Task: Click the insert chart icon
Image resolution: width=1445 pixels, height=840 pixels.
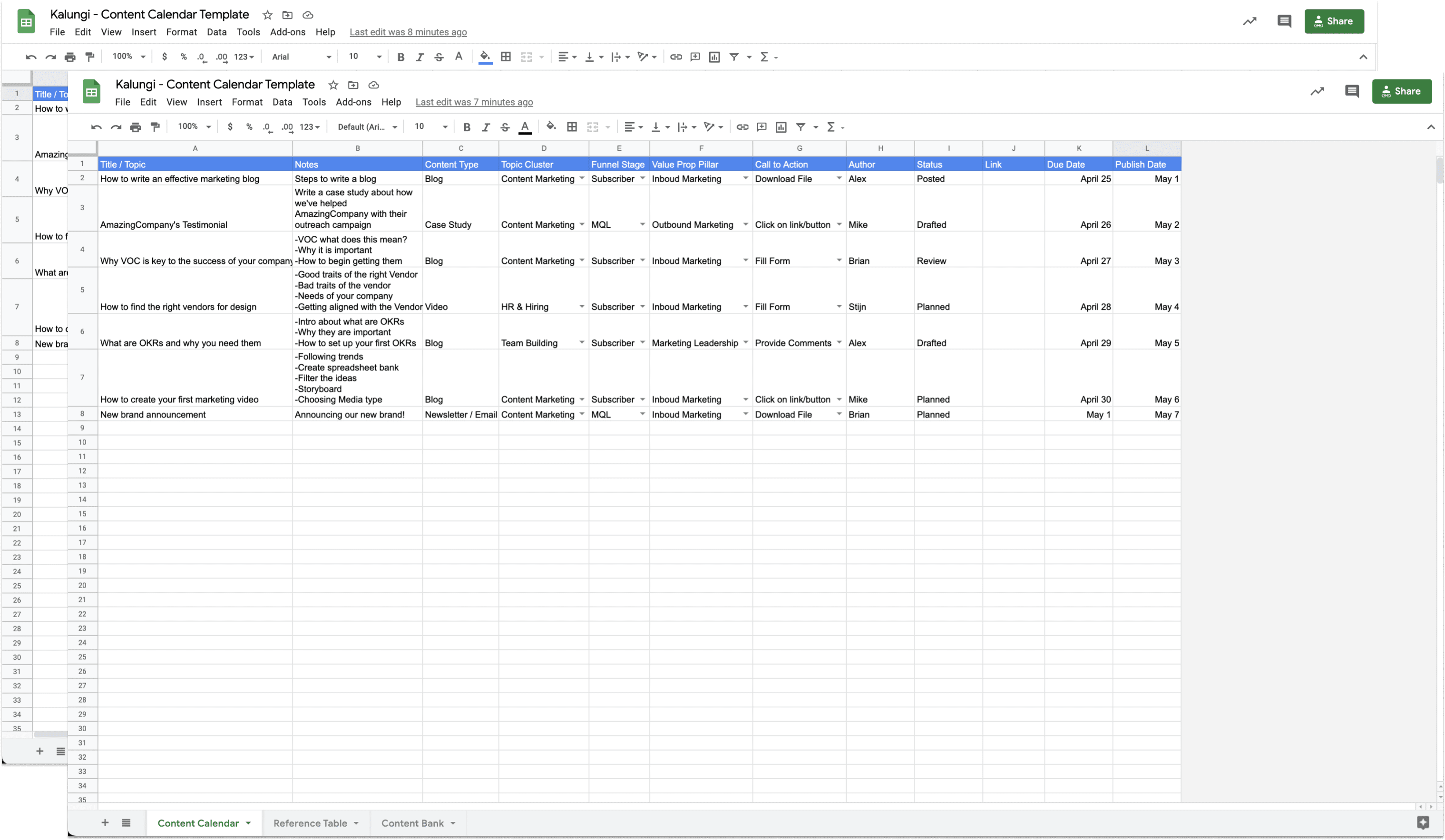Action: 781,127
